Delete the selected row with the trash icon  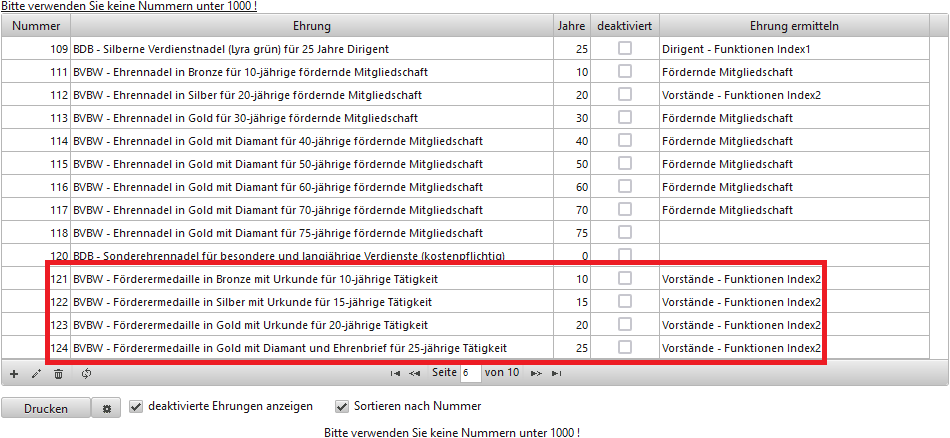point(58,374)
